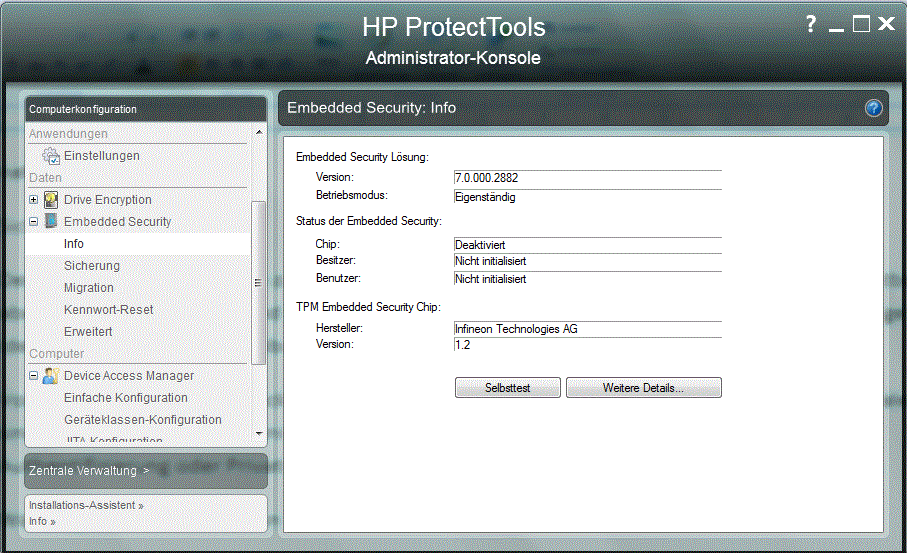Select Einstellungen in the navigation tree
The width and height of the screenshot is (907, 553).
[102, 156]
